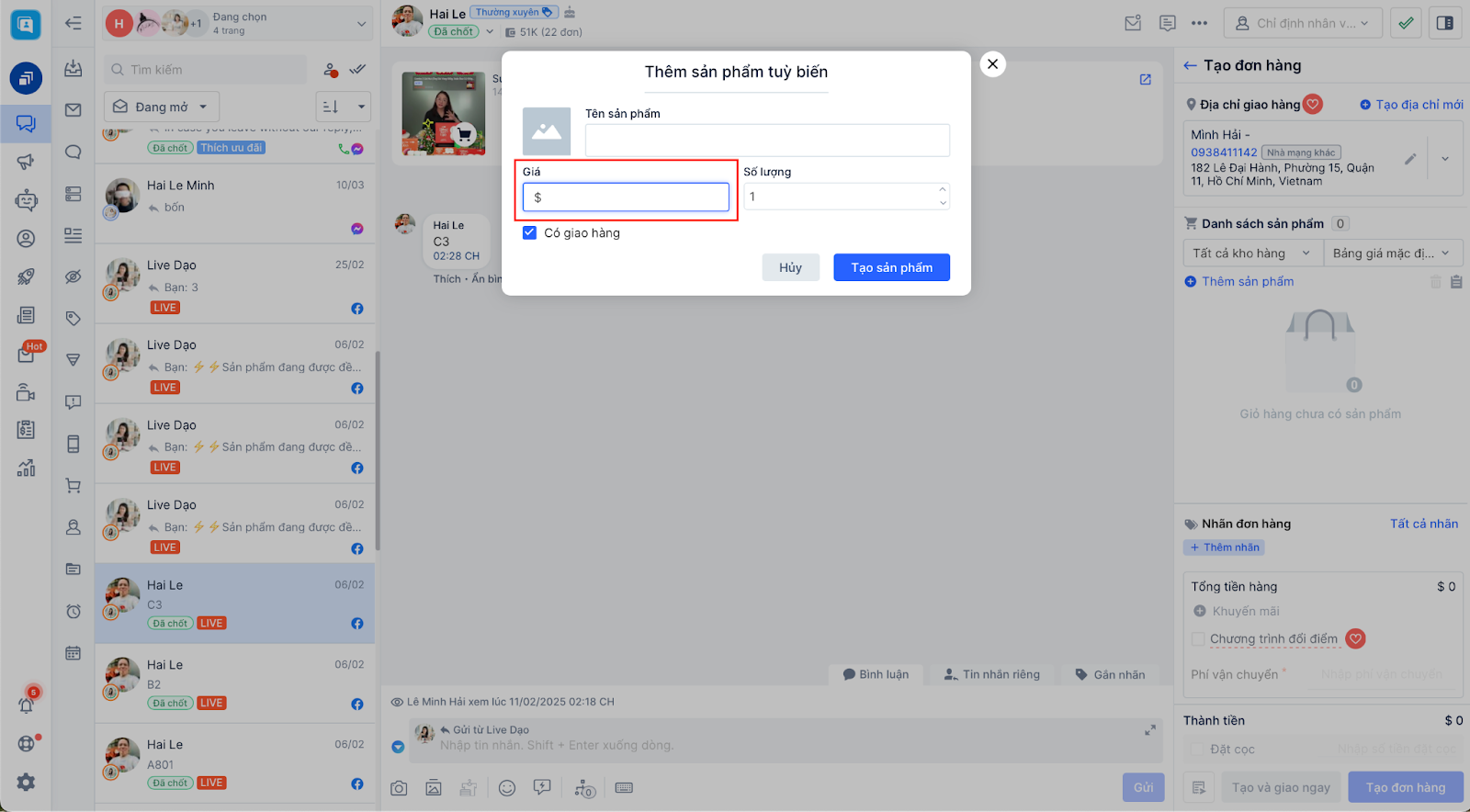
Task: Open the tag filter icon
Action: (73, 319)
